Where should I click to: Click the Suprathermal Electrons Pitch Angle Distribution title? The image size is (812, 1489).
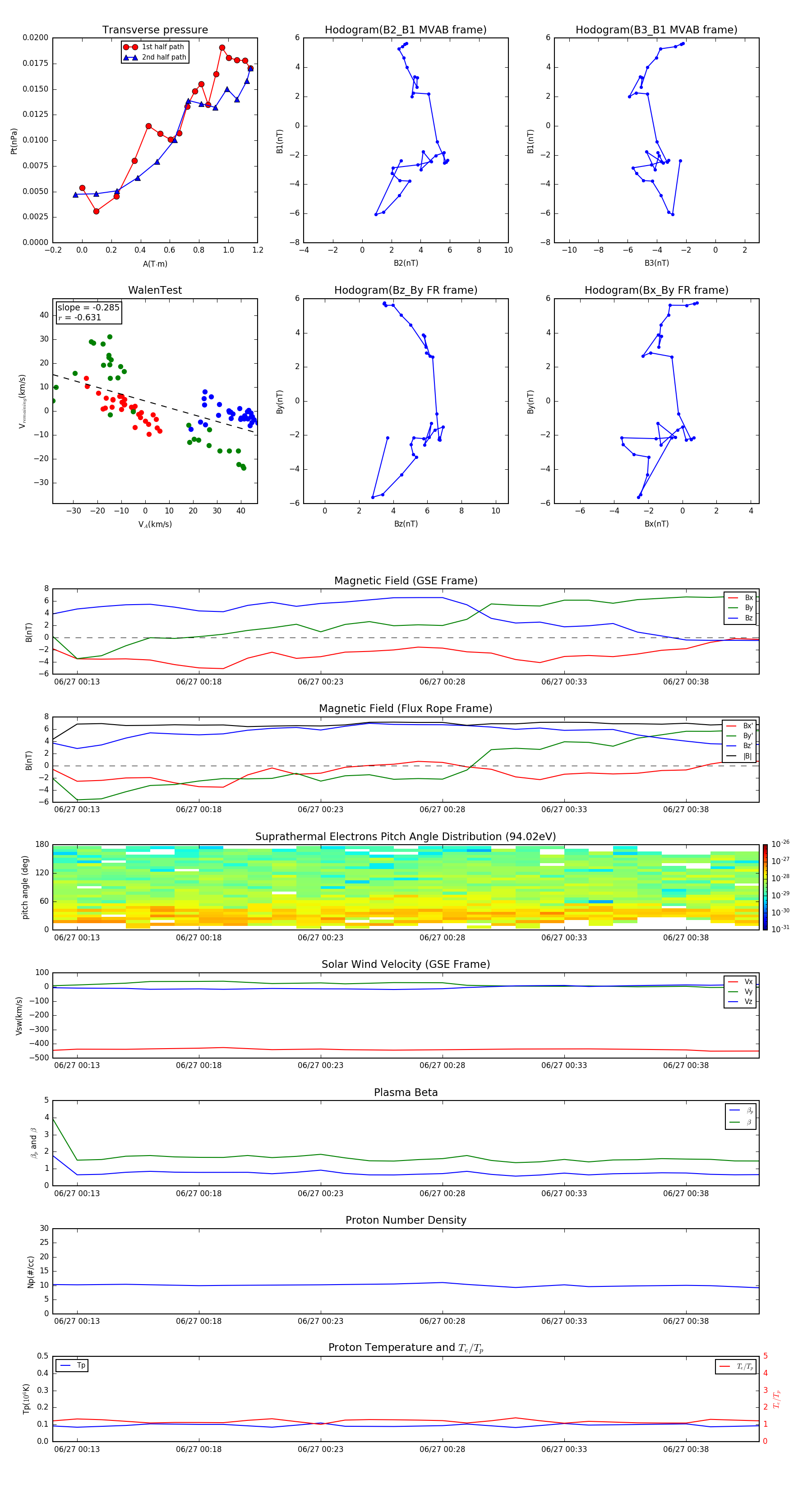coord(406,837)
